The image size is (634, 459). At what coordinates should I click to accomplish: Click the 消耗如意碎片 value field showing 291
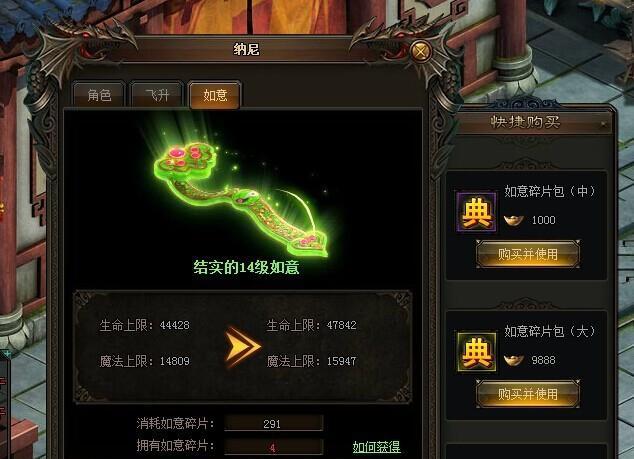pyautogui.click(x=273, y=423)
